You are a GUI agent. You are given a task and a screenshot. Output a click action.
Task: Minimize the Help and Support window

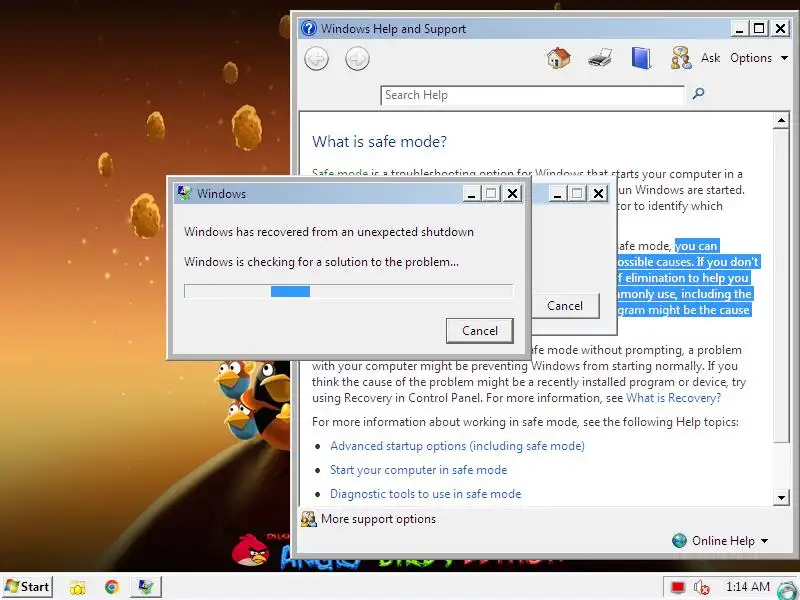tap(739, 28)
